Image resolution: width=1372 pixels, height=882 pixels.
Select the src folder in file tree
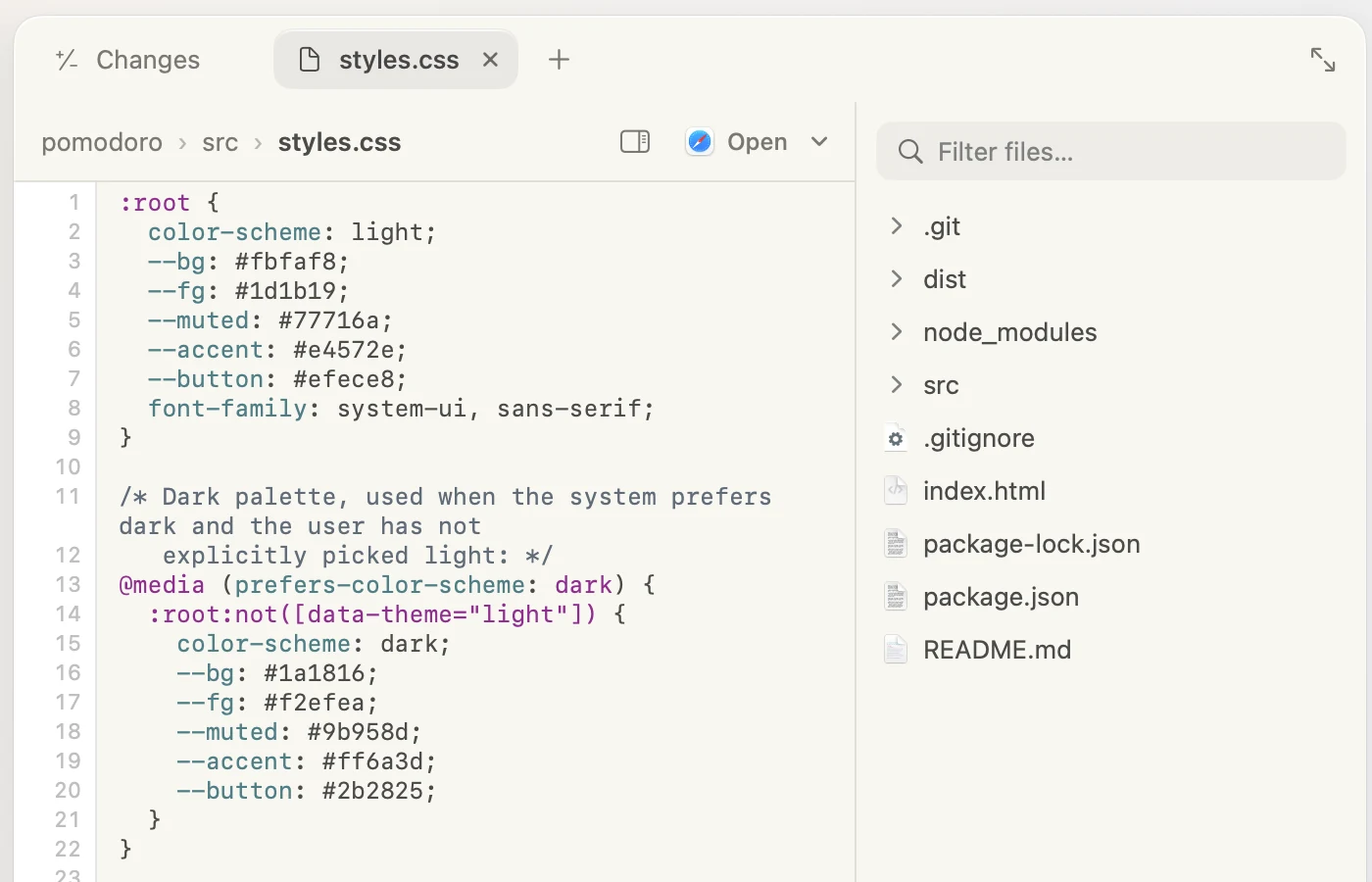(1111, 385)
